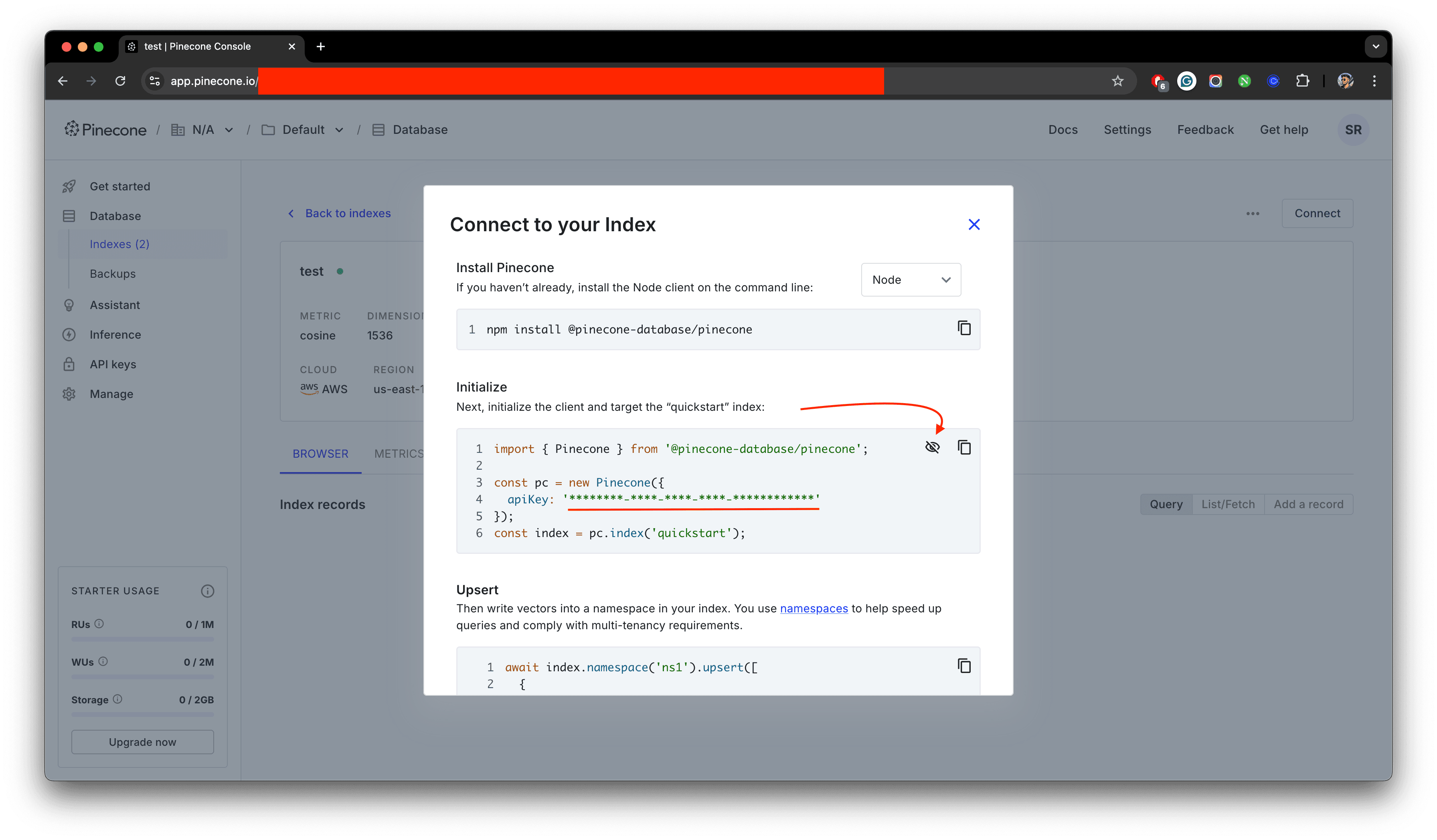Toggle API key visibility eye icon

932,447
